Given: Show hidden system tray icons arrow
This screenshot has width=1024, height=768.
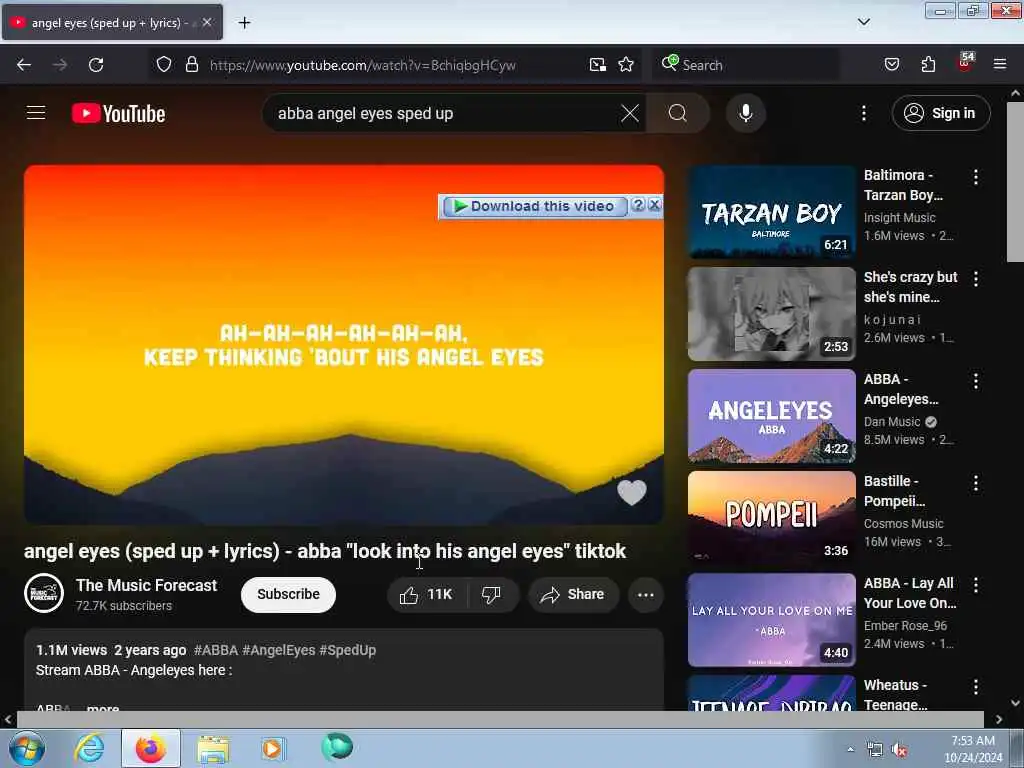Looking at the screenshot, I should [x=850, y=749].
